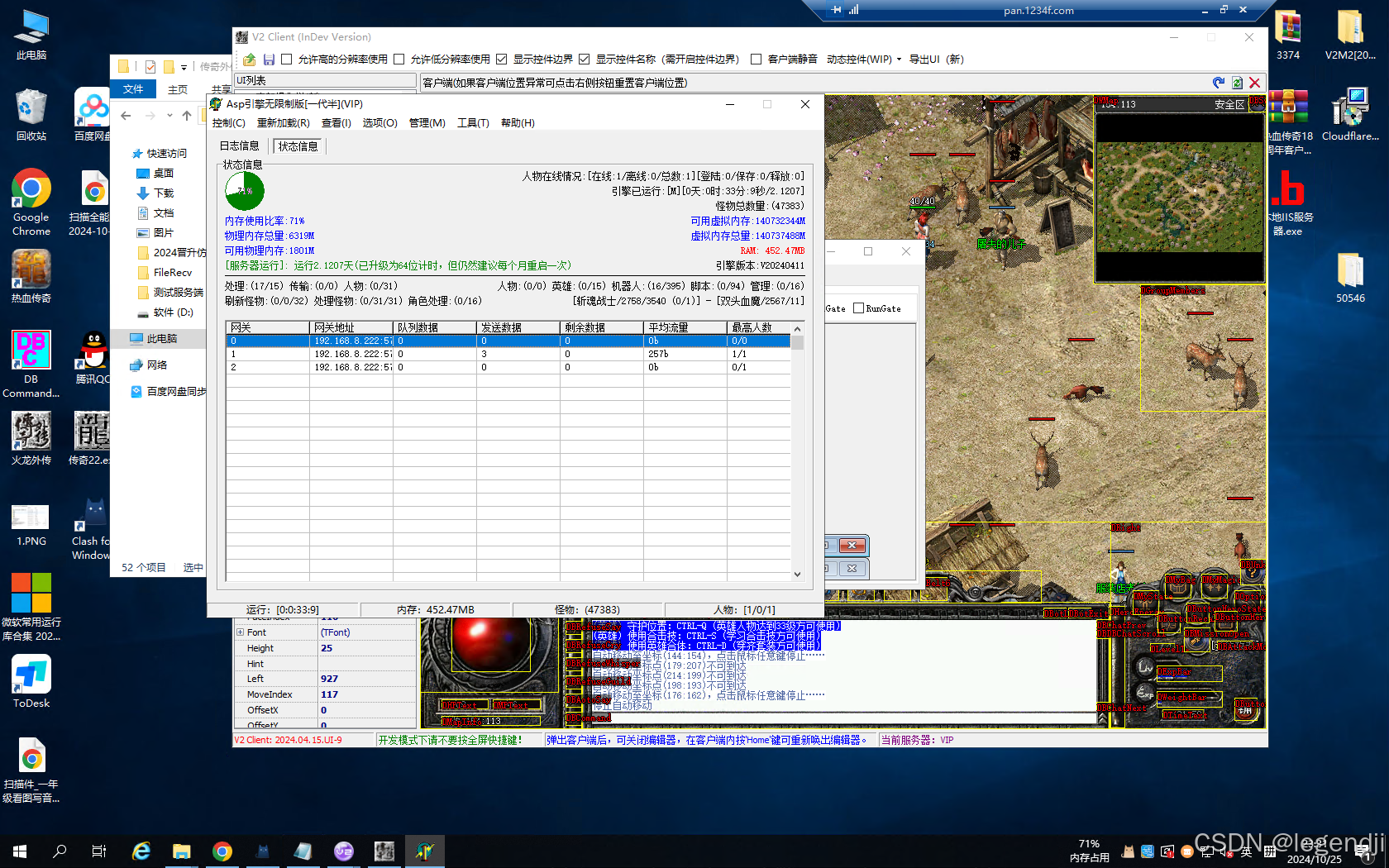Select FileRecv folder in File Explorer tree
1389x868 pixels.
pyautogui.click(x=172, y=273)
